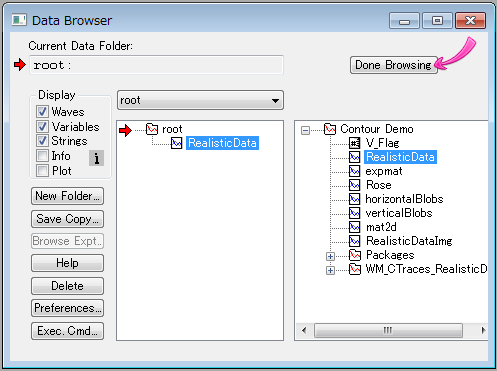Close the Data Browser window
Viewport: 497px width, 371px height.
470,21
